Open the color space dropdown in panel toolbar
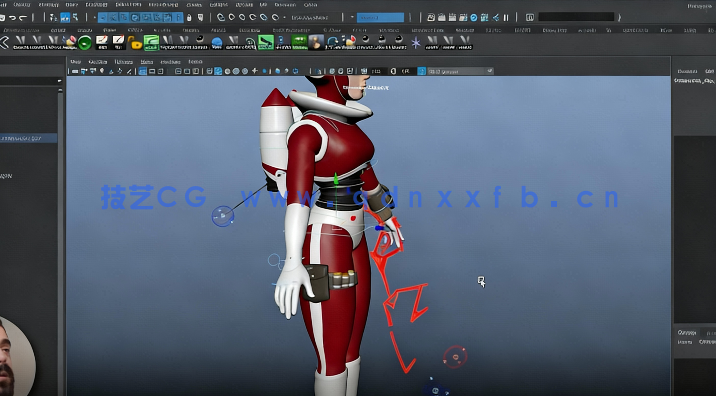The width and height of the screenshot is (716, 396). click(460, 71)
